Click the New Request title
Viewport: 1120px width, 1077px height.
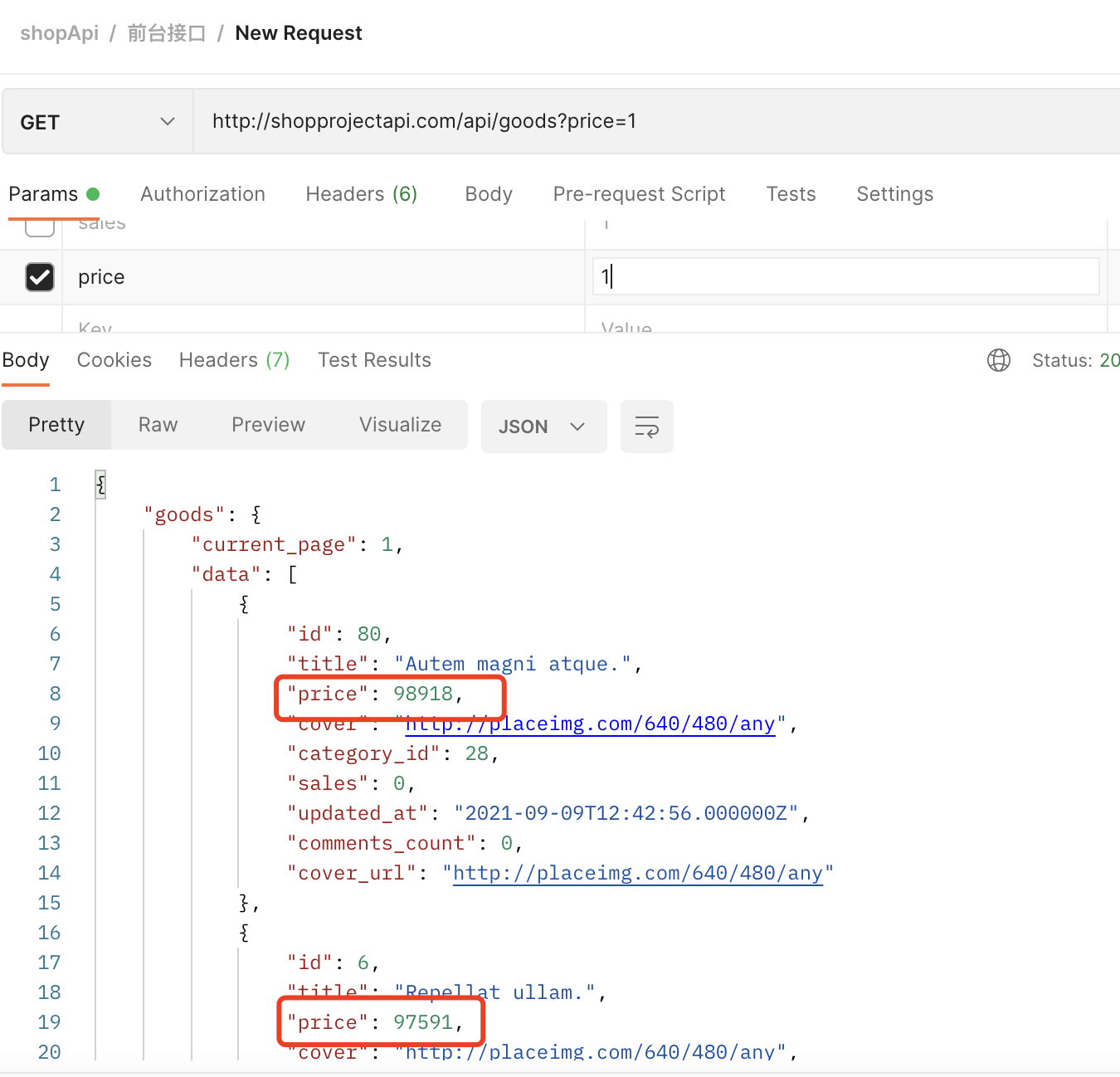[299, 33]
